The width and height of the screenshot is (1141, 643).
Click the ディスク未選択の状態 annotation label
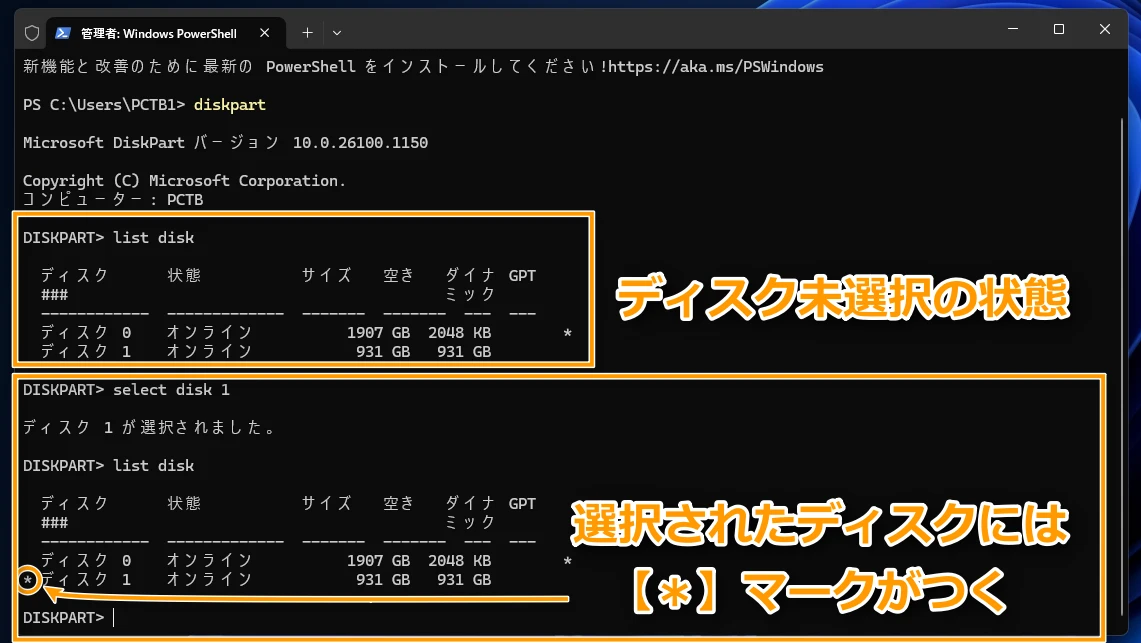tap(841, 297)
